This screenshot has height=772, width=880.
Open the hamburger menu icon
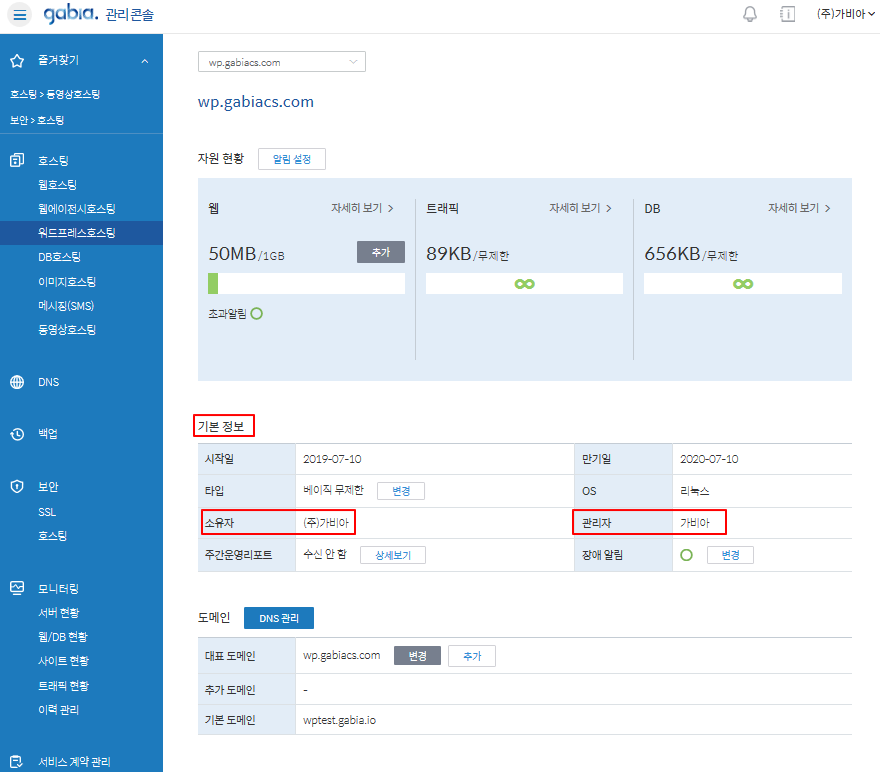coord(20,15)
